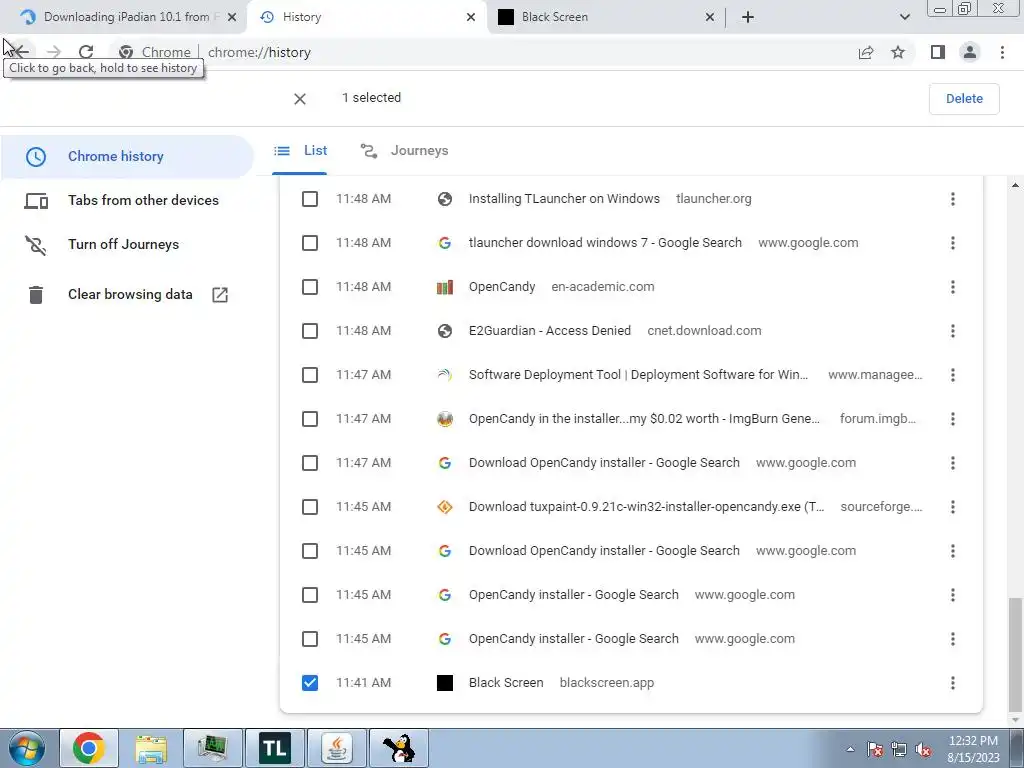The image size is (1024, 768).
Task: Check the OpenCandy en-academic.com entry
Action: 310,287
